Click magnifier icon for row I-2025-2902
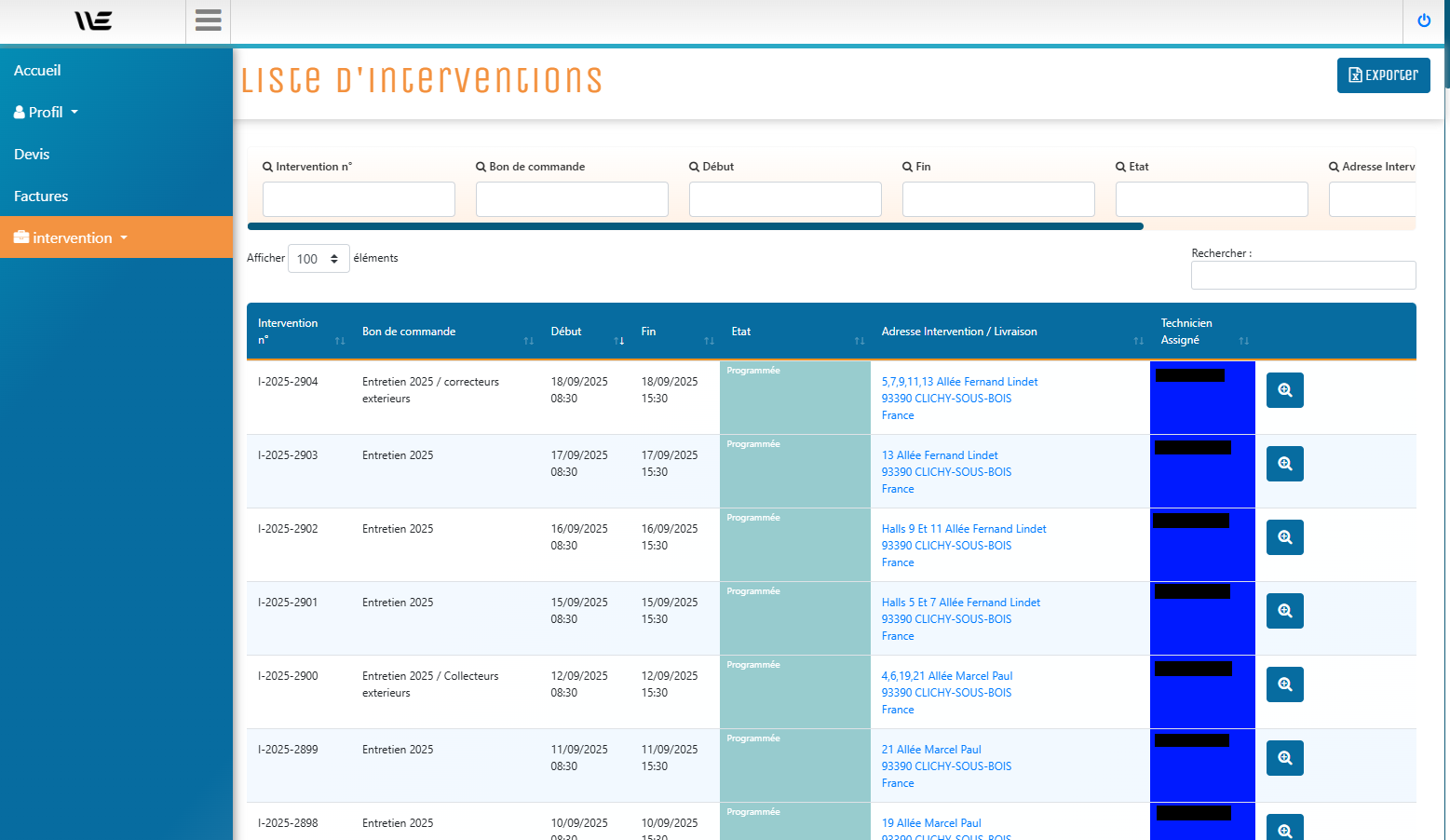 1284,537
